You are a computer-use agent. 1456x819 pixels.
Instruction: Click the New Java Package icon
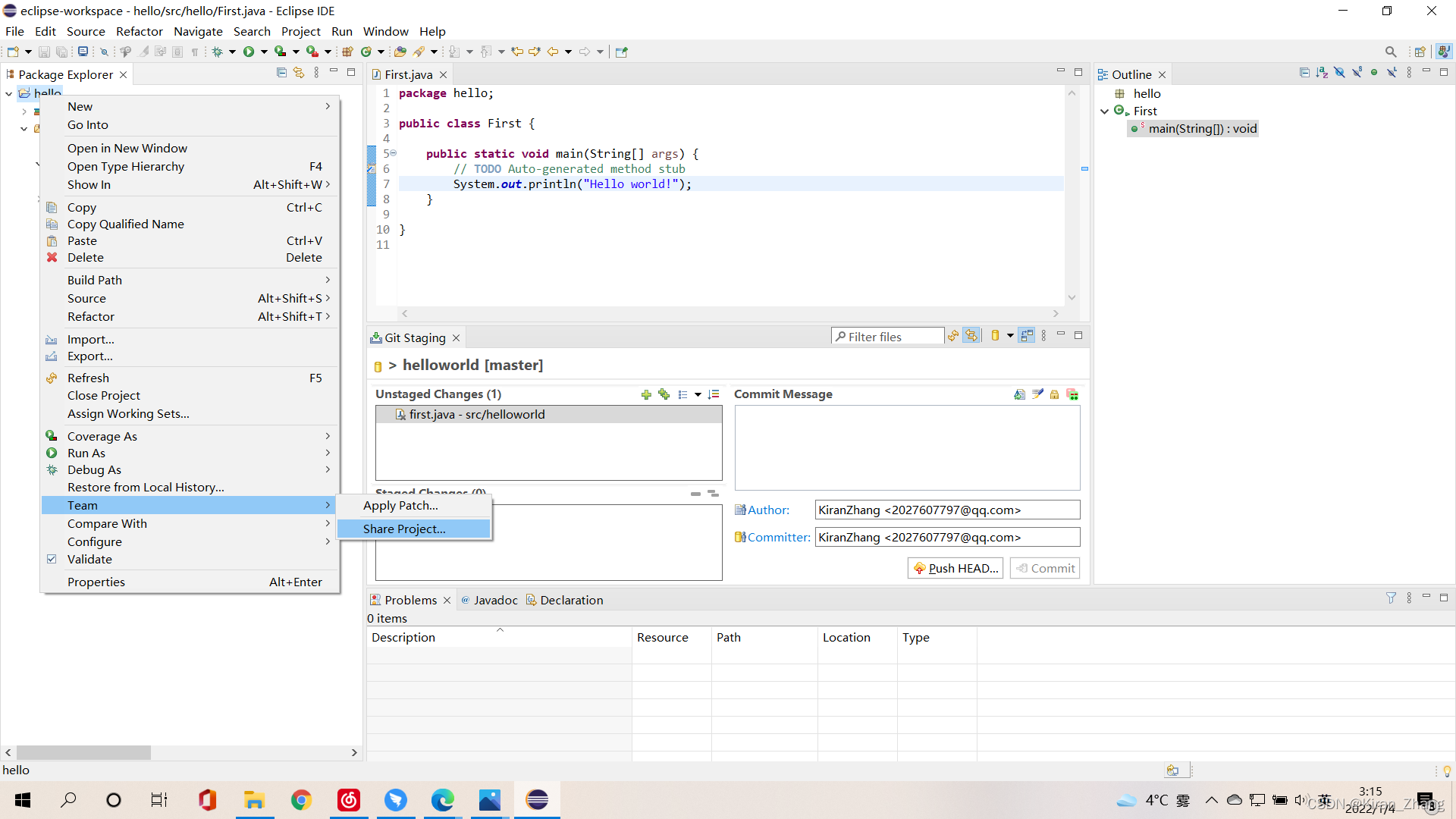pyautogui.click(x=348, y=52)
